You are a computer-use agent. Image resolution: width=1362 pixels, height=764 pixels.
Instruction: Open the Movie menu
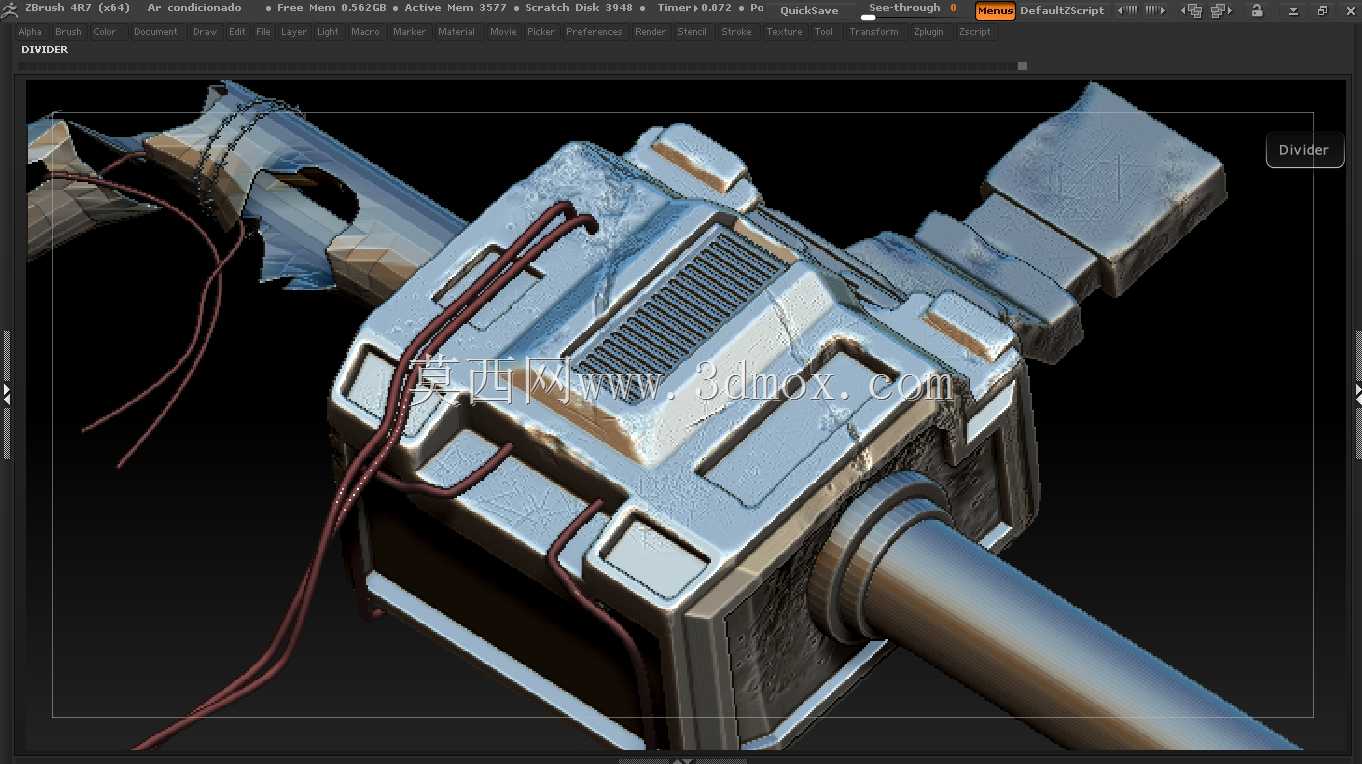(x=503, y=32)
